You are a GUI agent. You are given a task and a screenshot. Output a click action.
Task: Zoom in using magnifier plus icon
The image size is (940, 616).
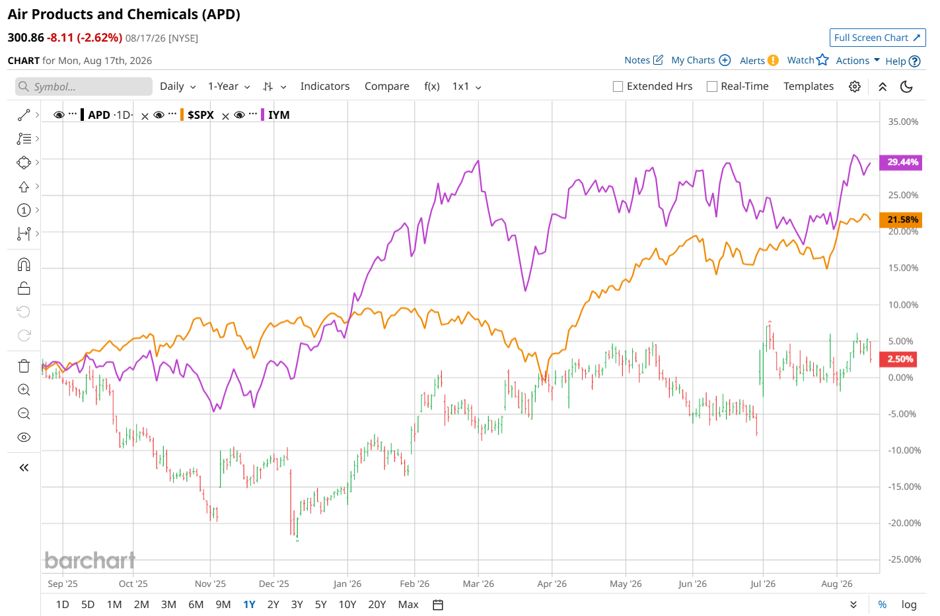[23, 390]
